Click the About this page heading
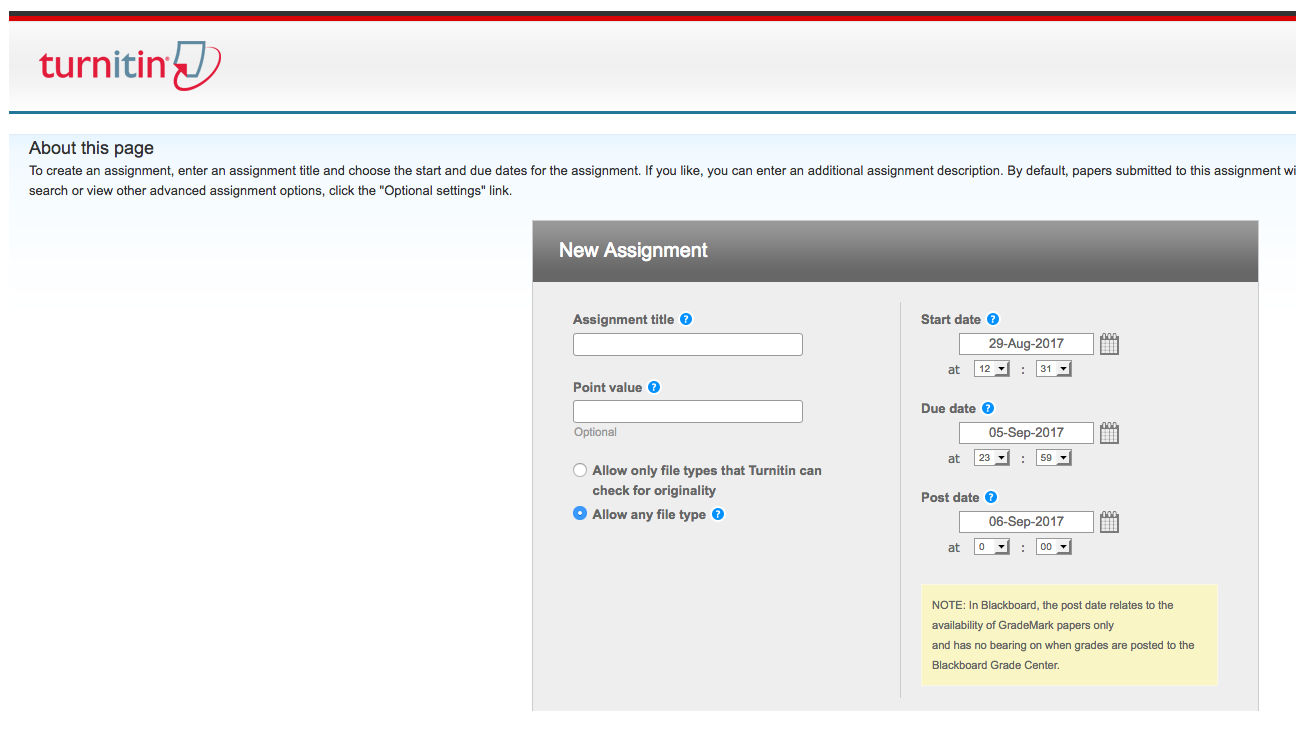The width and height of the screenshot is (1296, 732). [x=91, y=148]
